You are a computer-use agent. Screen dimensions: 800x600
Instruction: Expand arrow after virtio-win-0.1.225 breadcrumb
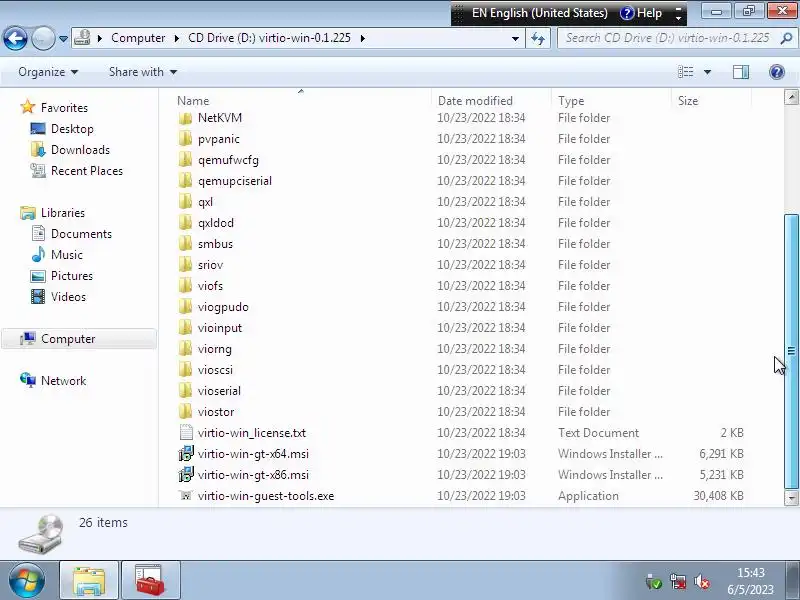tap(362, 38)
